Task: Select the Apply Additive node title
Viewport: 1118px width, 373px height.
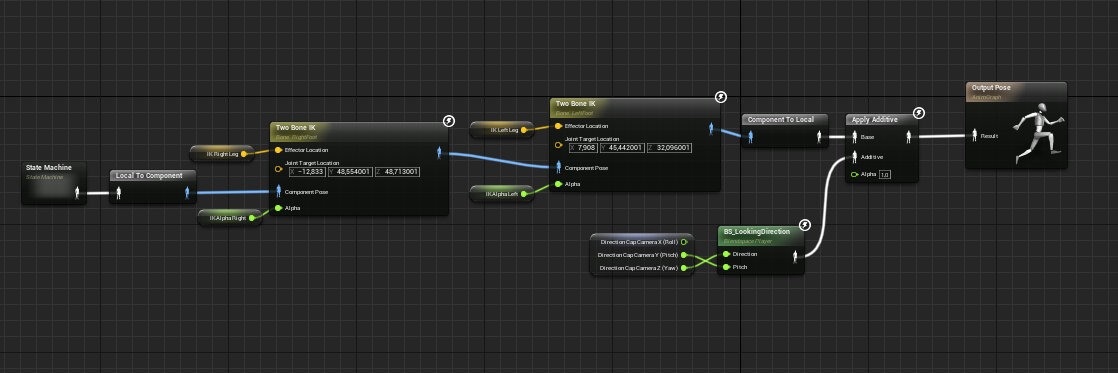Action: point(874,119)
